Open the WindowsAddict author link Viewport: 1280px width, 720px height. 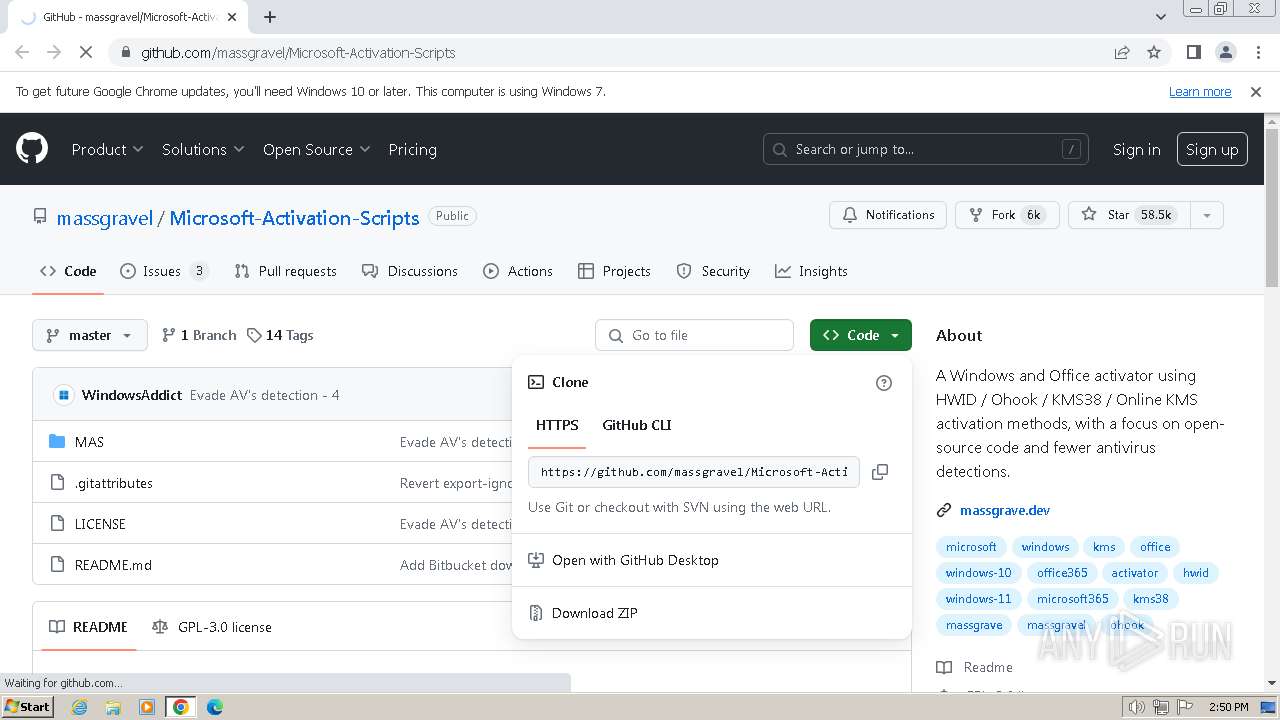coord(132,395)
